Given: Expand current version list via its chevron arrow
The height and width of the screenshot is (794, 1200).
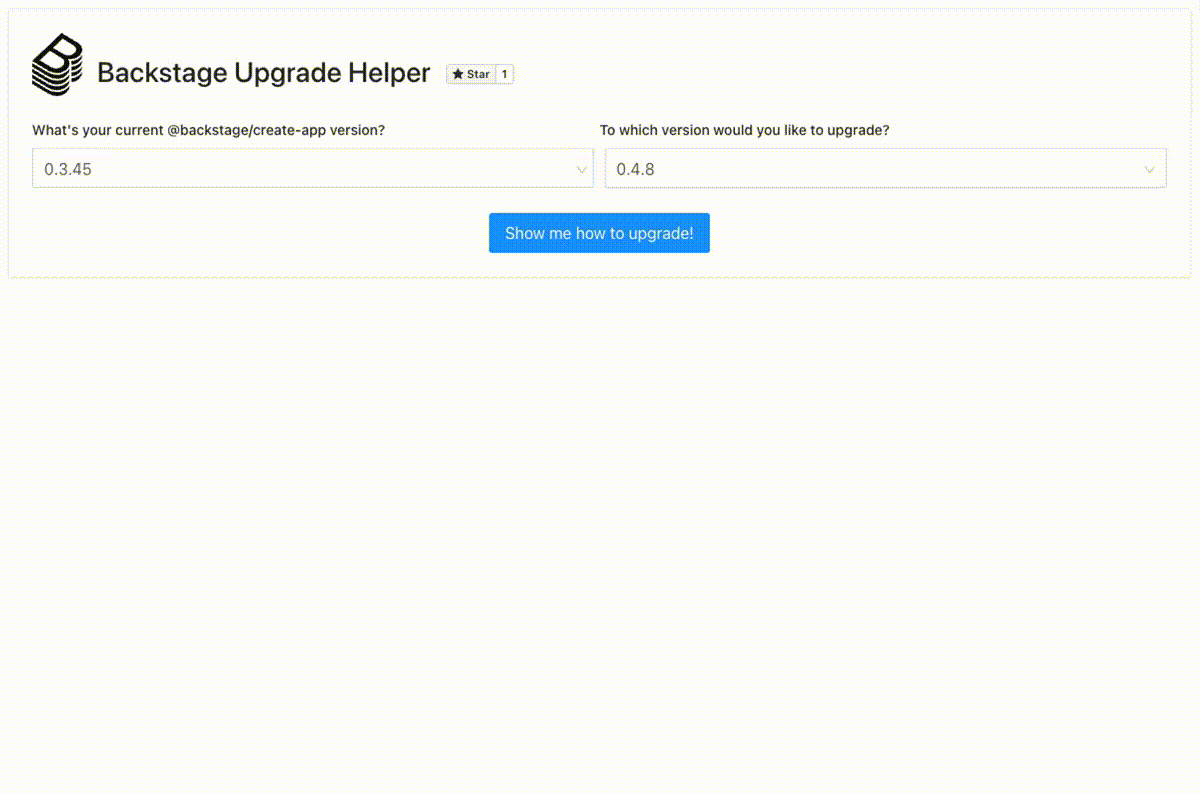Looking at the screenshot, I should [x=581, y=169].
